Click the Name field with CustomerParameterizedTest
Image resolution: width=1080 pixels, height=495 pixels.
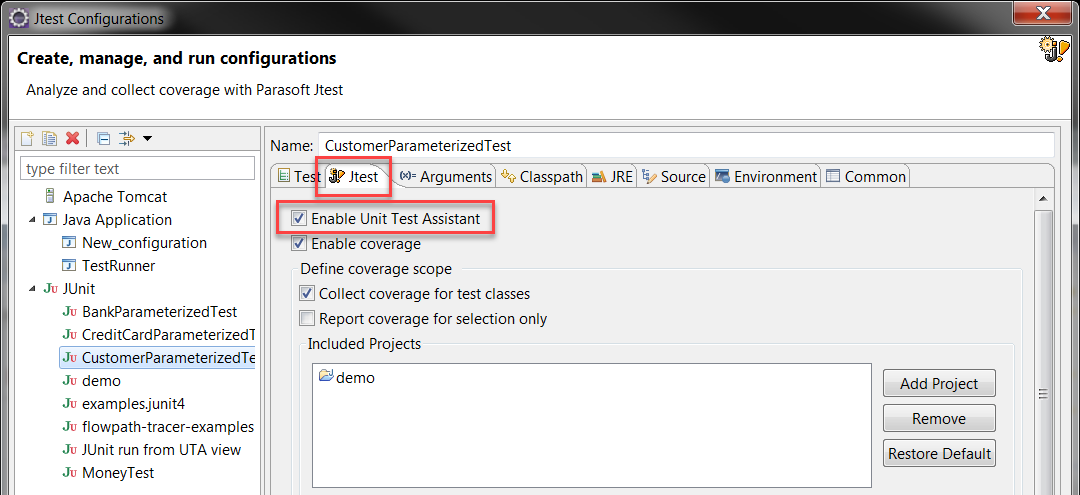pyautogui.click(x=686, y=145)
